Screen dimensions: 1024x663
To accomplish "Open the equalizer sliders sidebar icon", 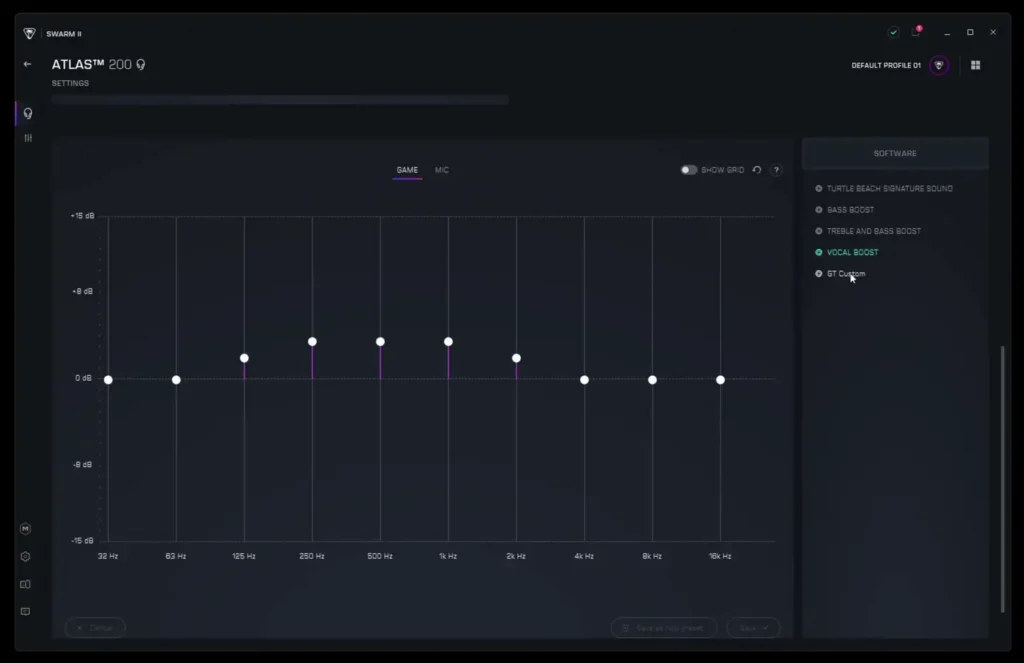I will click(x=28, y=138).
